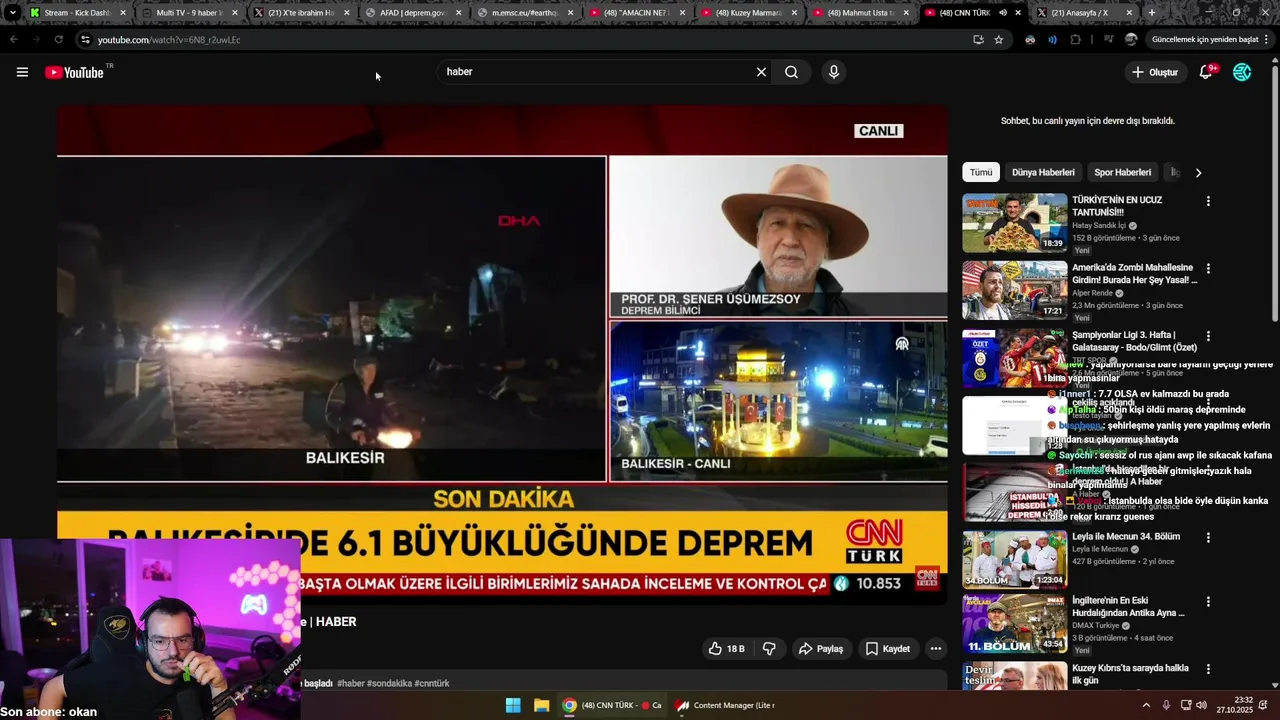Clear the search box with the X icon

point(761,72)
